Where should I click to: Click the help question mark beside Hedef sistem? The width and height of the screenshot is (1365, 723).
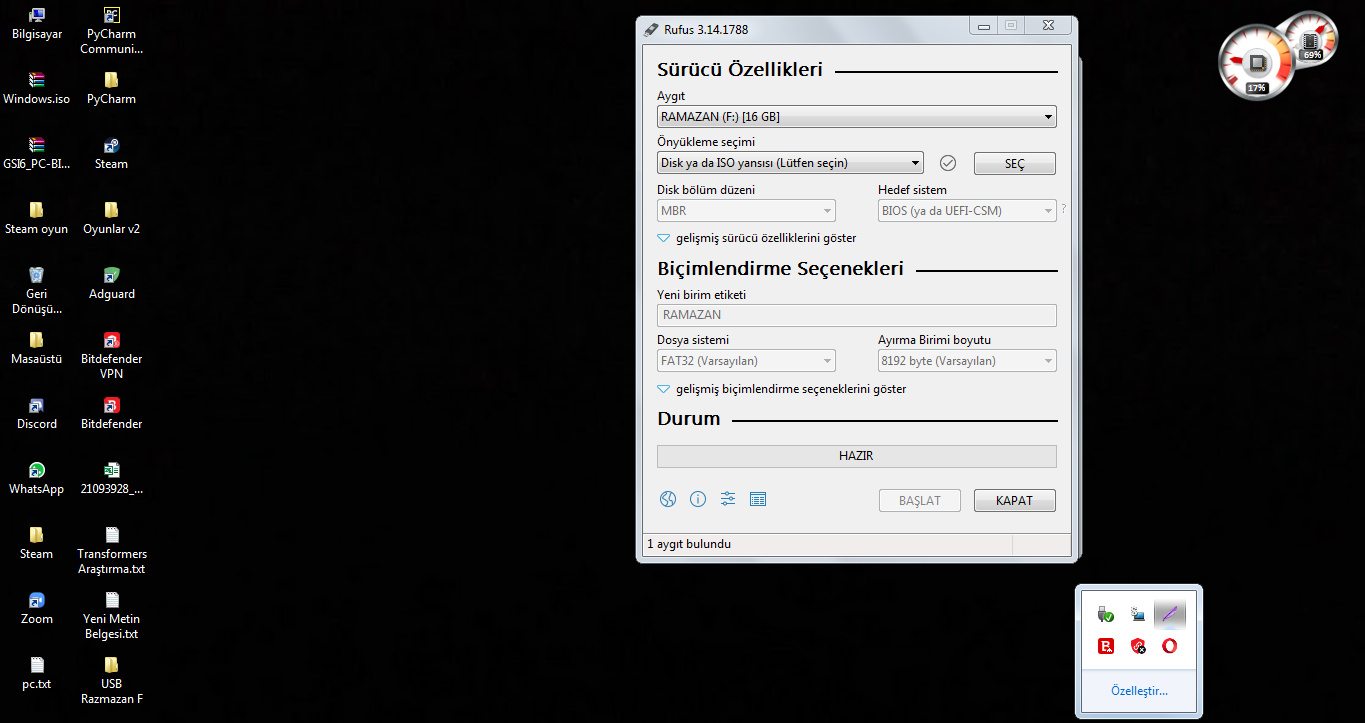click(x=1063, y=209)
